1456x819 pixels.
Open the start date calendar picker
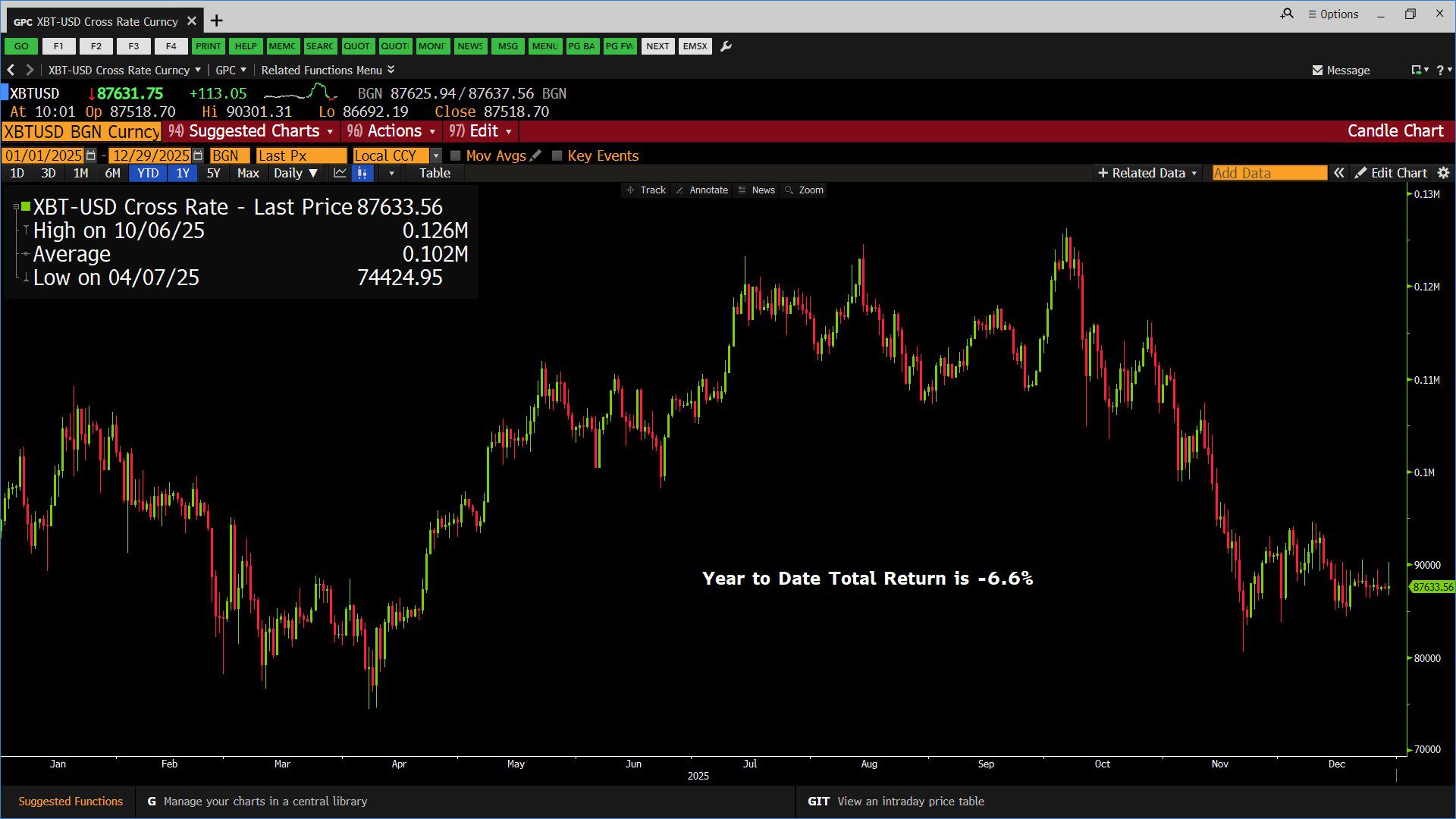[x=91, y=155]
